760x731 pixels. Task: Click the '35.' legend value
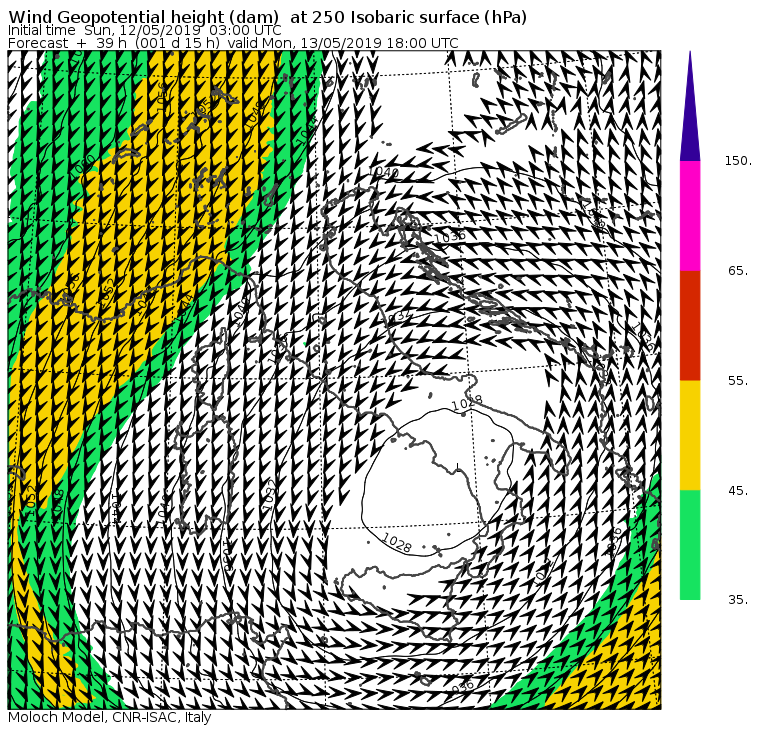pyautogui.click(x=738, y=600)
